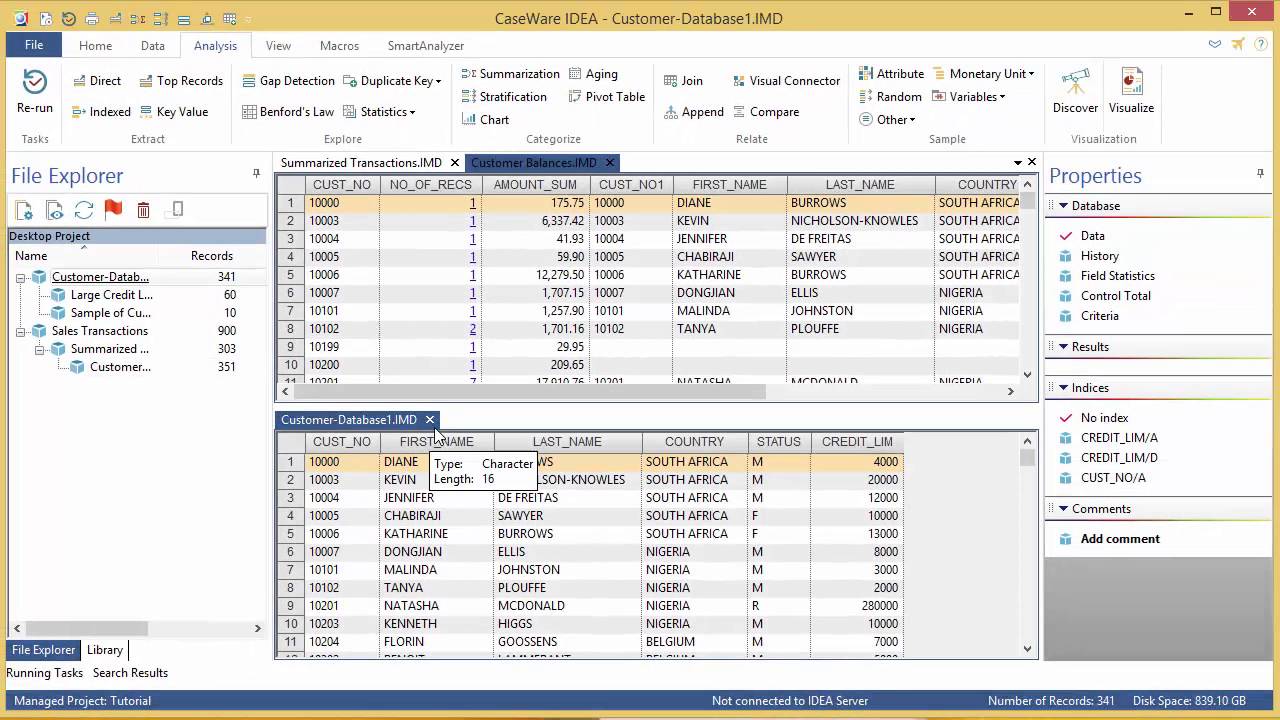The image size is (1280, 720).
Task: Open the Visualize dashboard tool
Action: (1131, 91)
